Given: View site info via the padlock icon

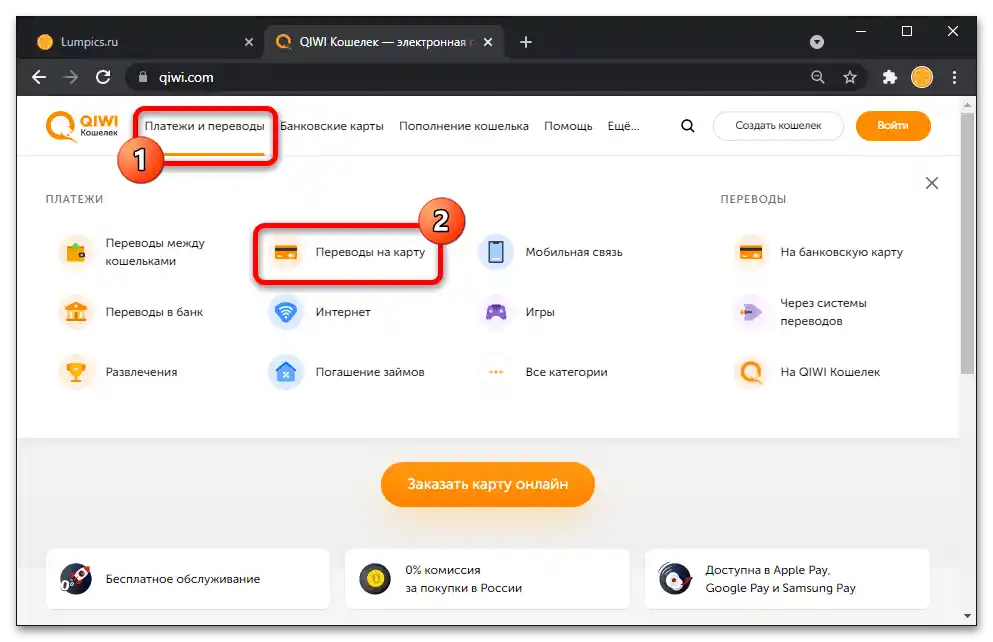Looking at the screenshot, I should (143, 77).
